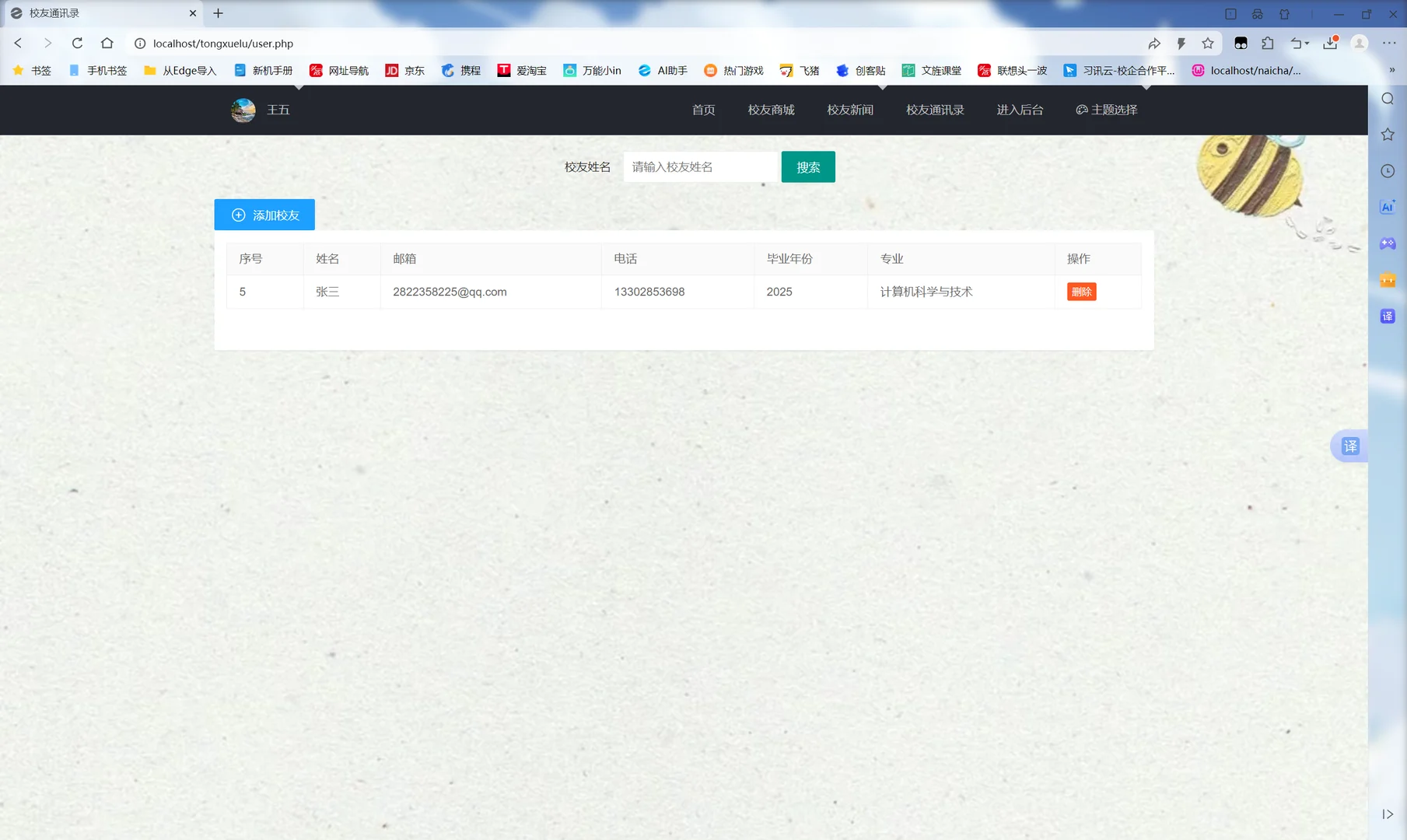Open the floating translate bubble on the right

click(1350, 446)
